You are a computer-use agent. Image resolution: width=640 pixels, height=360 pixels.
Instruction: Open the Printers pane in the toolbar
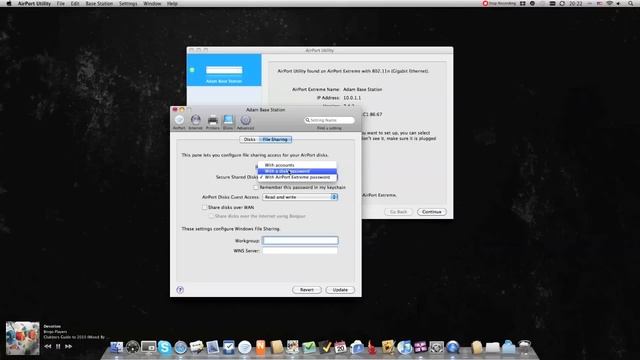coord(212,122)
